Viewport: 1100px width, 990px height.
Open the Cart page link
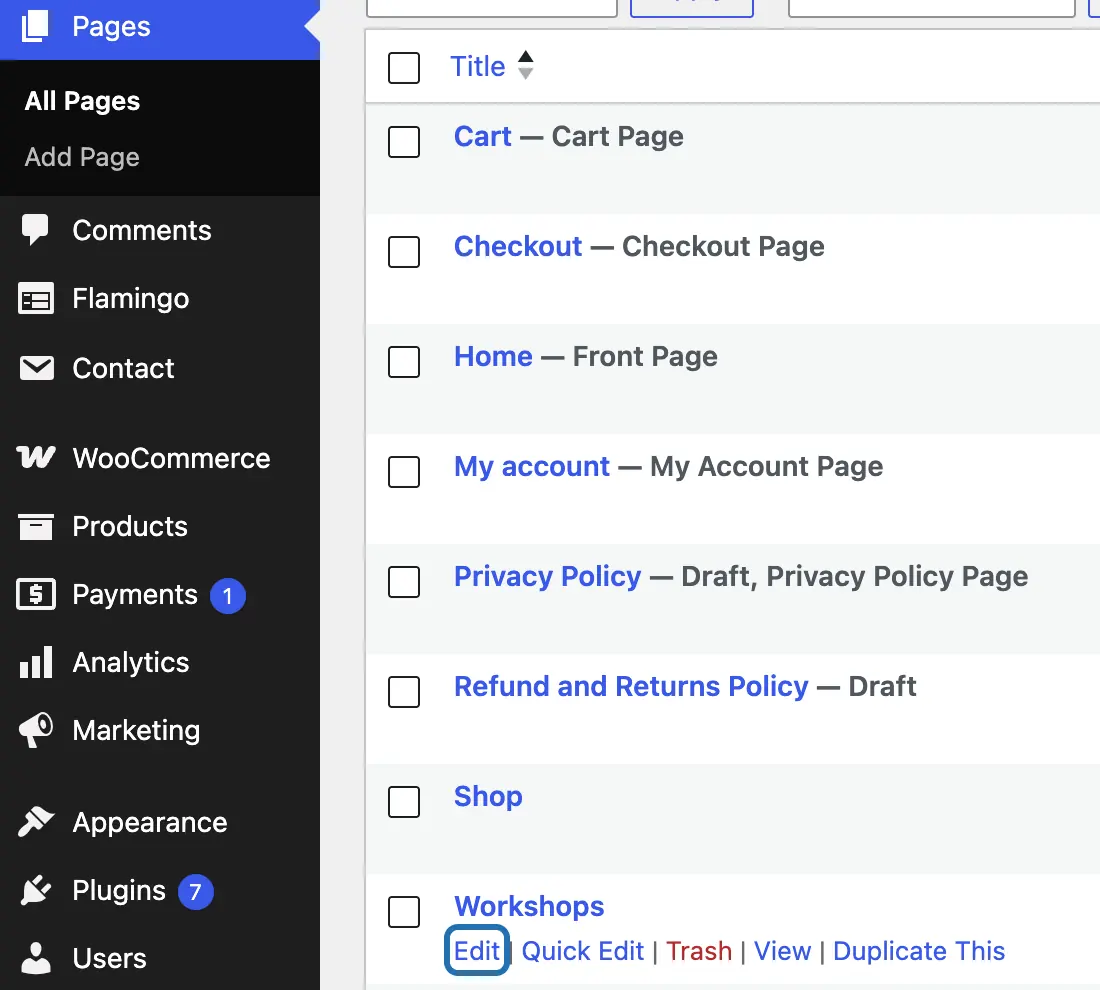tap(483, 136)
